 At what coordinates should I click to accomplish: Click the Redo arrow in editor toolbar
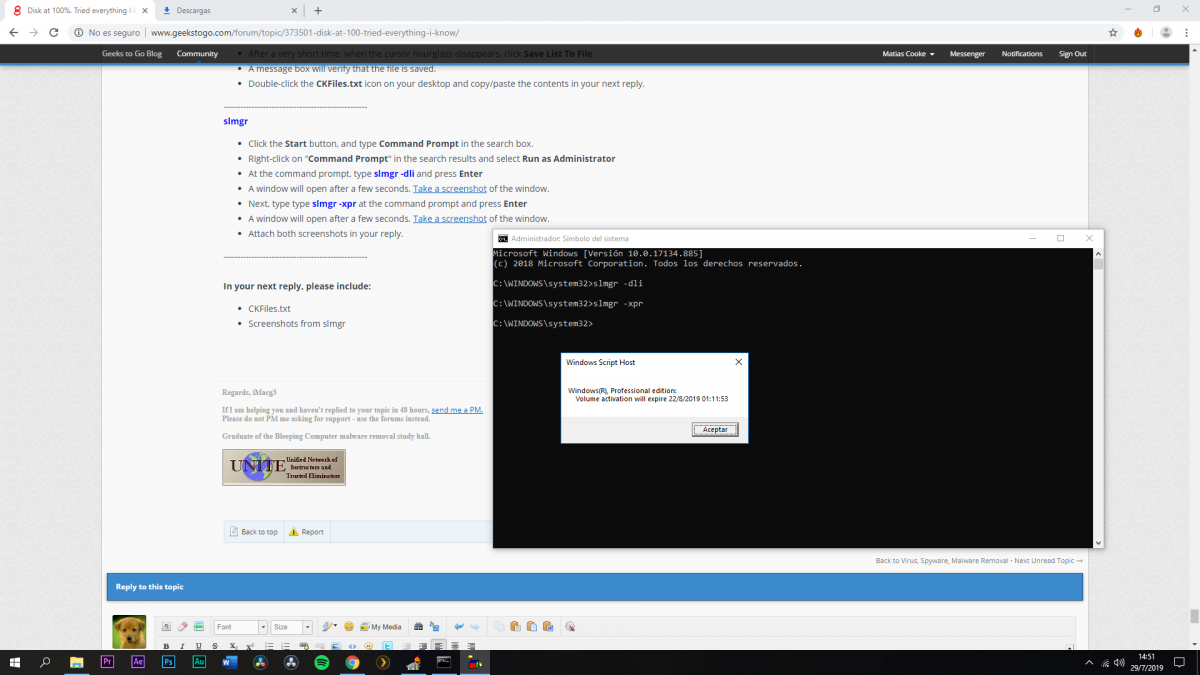(475, 627)
